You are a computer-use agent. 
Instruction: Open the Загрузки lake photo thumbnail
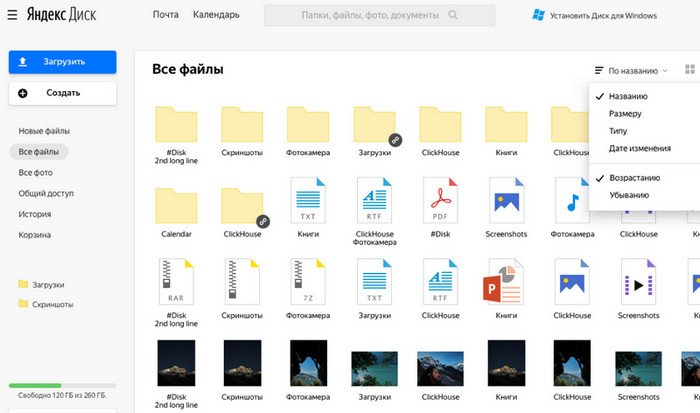(374, 368)
